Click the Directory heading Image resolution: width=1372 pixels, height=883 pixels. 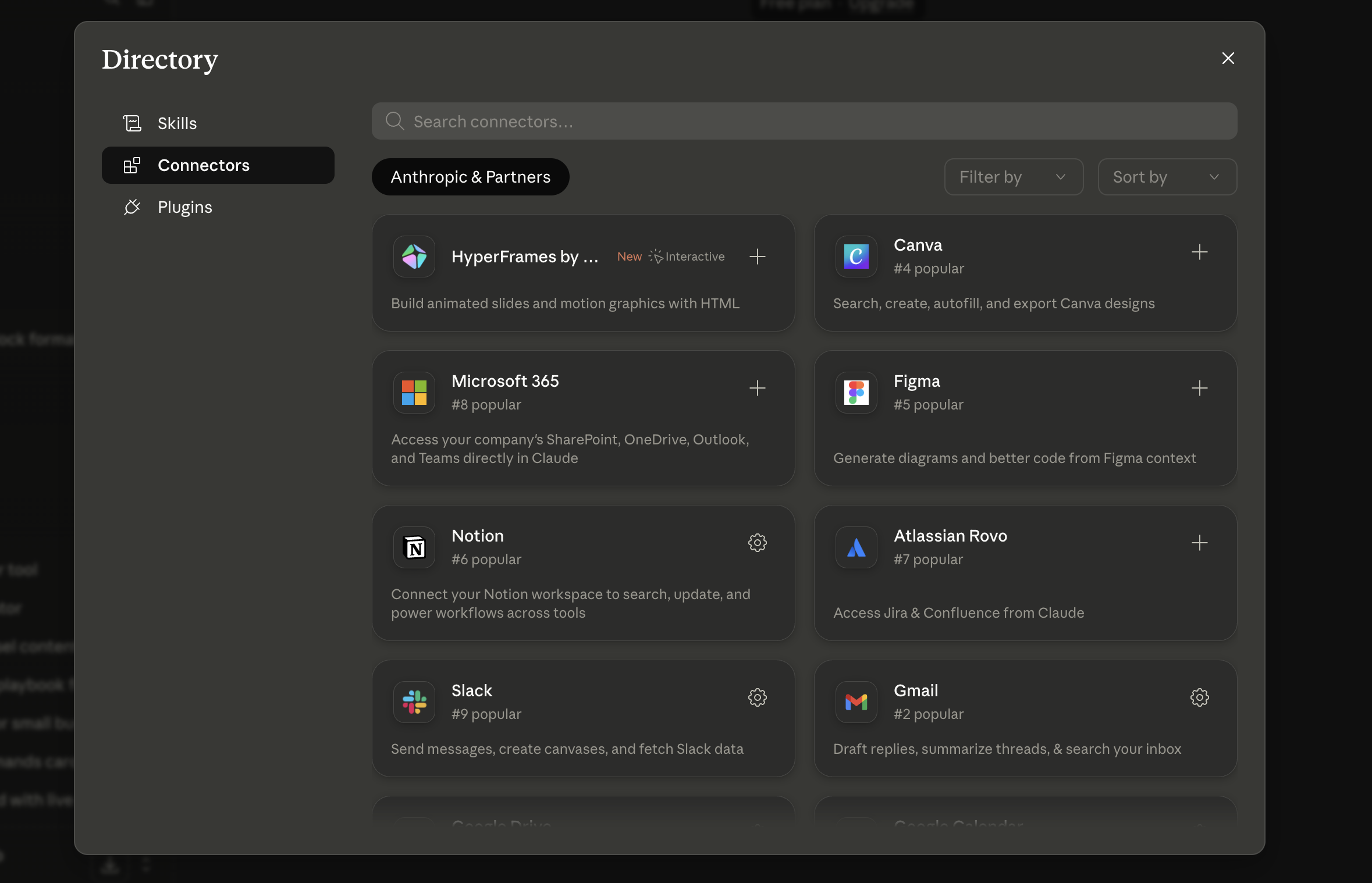click(x=159, y=59)
